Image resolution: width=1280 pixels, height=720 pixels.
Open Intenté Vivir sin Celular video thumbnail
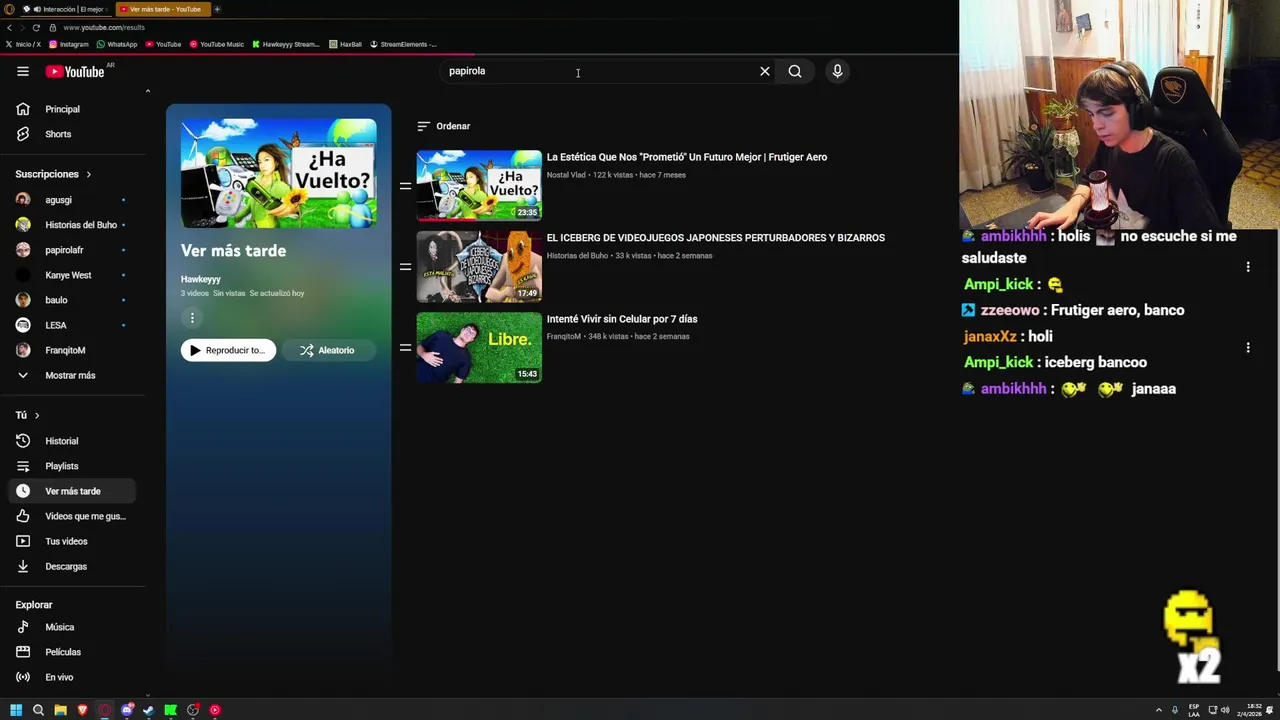(479, 347)
